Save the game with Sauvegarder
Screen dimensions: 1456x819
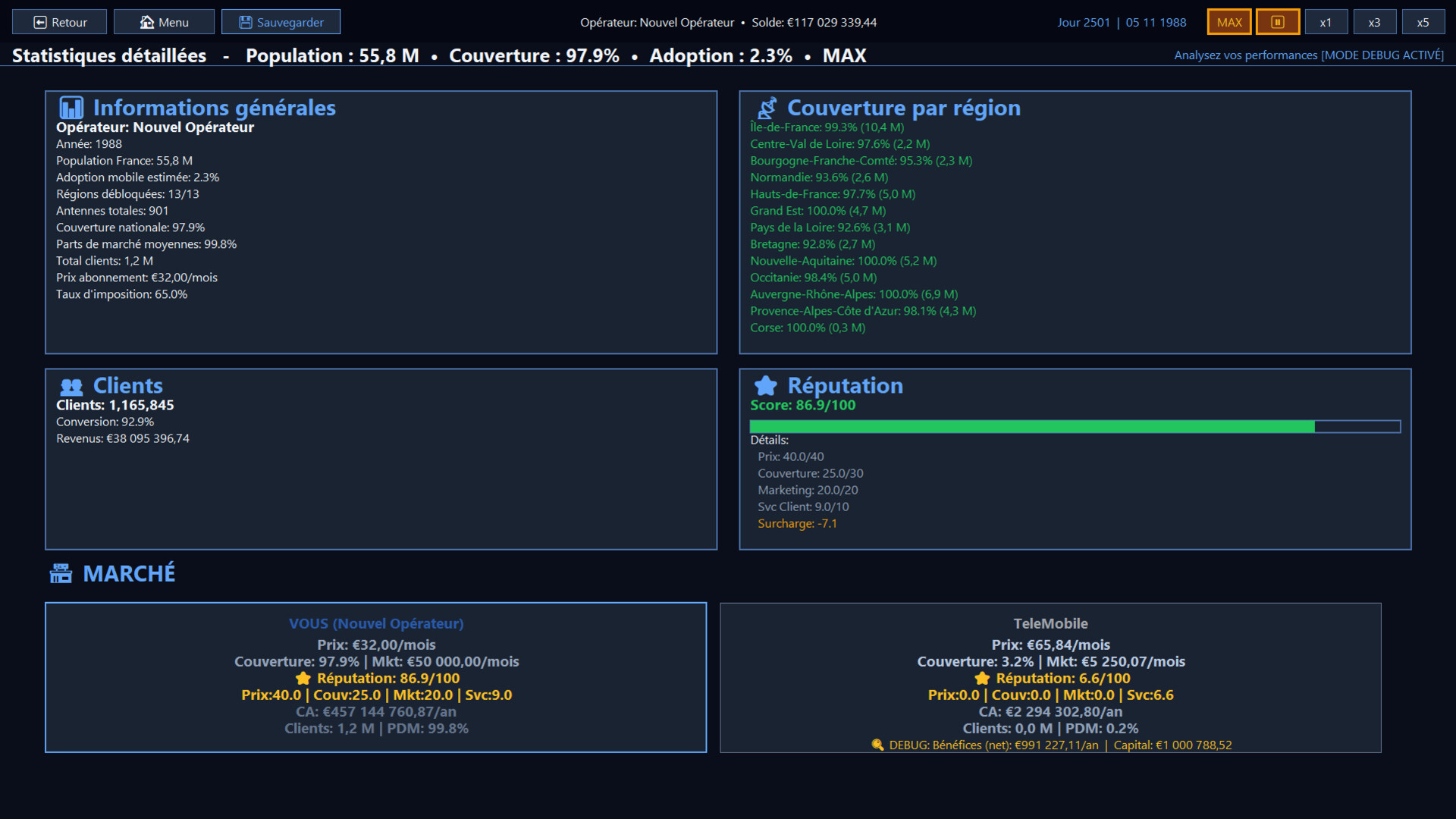point(281,22)
